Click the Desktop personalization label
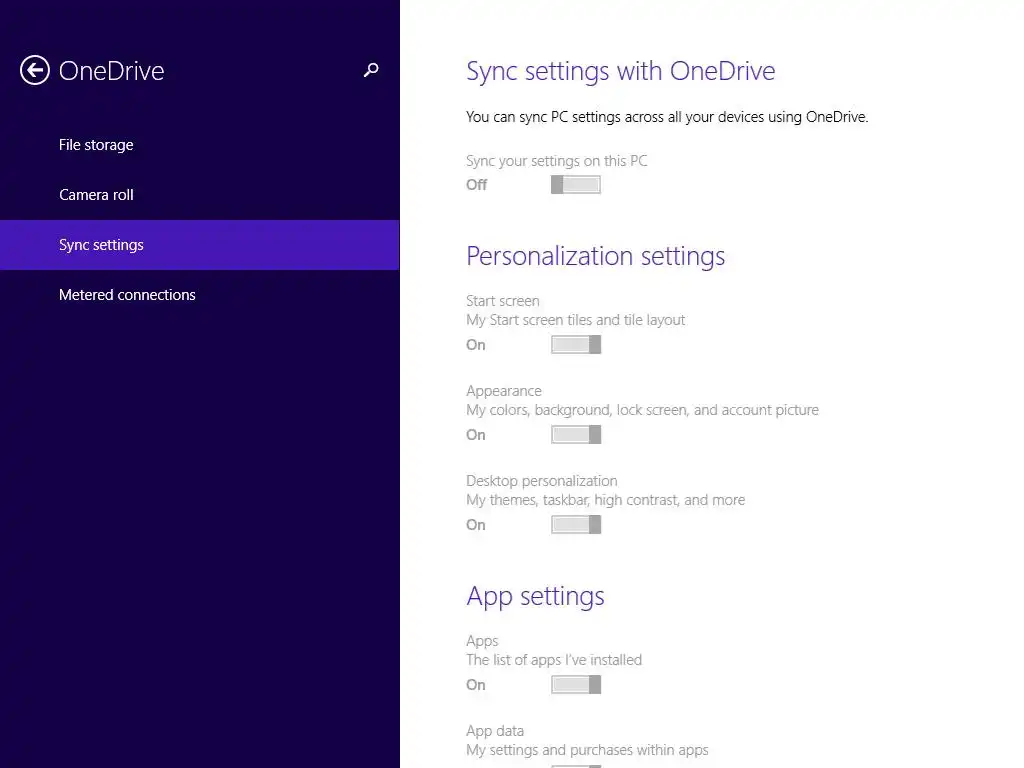 (x=541, y=481)
